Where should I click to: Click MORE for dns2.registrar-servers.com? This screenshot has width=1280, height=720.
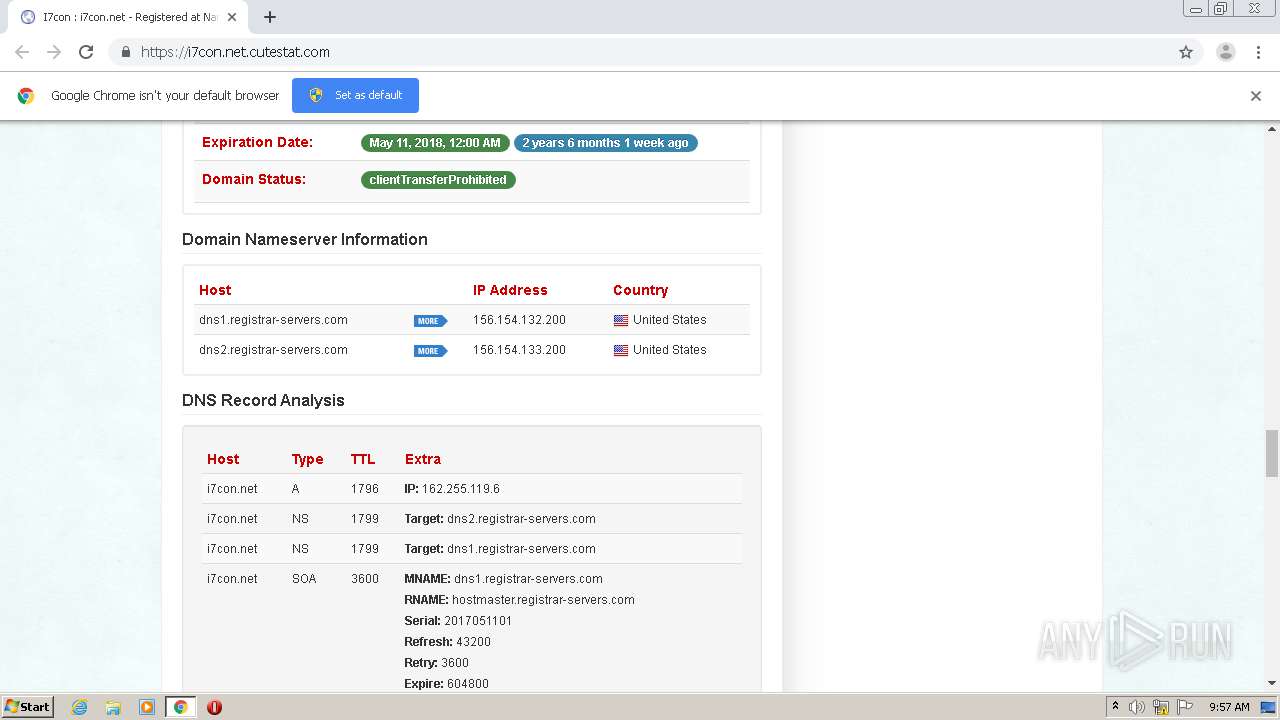coord(430,351)
